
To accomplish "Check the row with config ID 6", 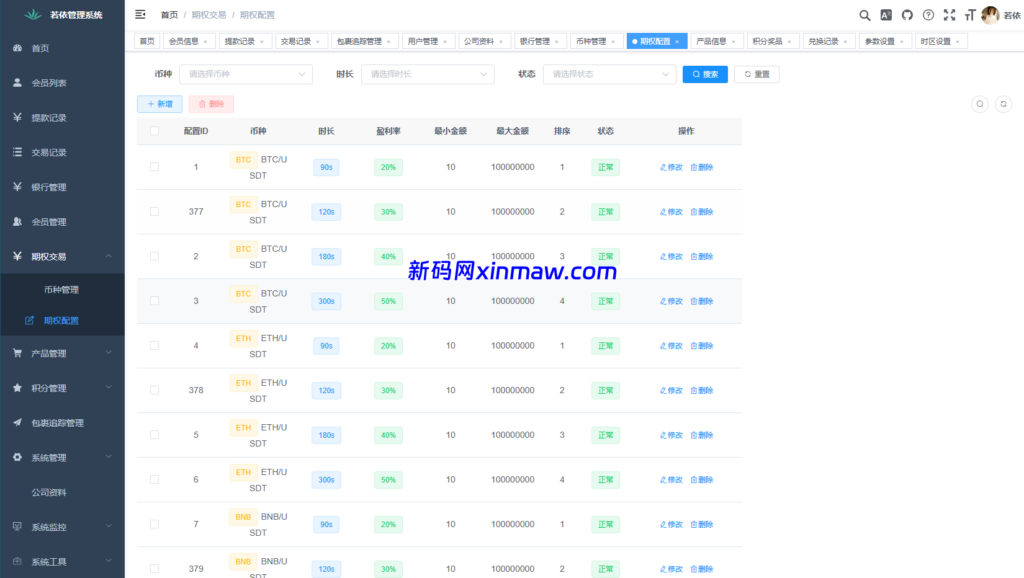I will [154, 479].
